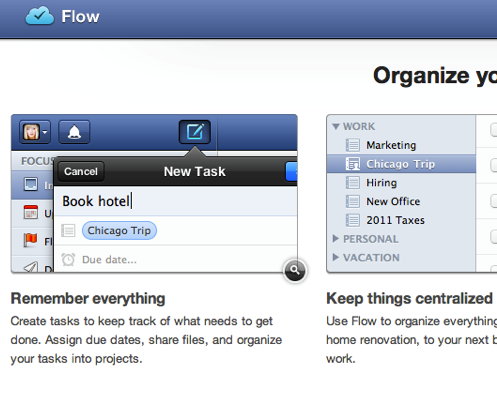Click the Cancel button in New Task
The width and height of the screenshot is (497, 412).
point(81,171)
